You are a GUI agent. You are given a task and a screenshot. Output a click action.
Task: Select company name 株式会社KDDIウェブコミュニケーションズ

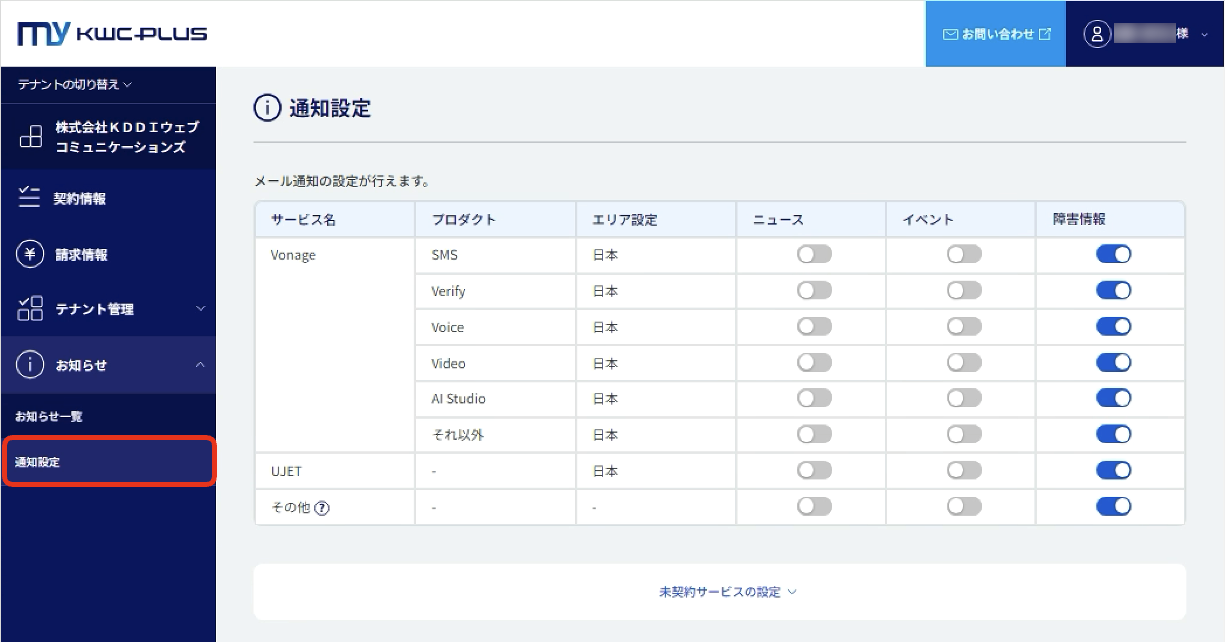coord(127,137)
